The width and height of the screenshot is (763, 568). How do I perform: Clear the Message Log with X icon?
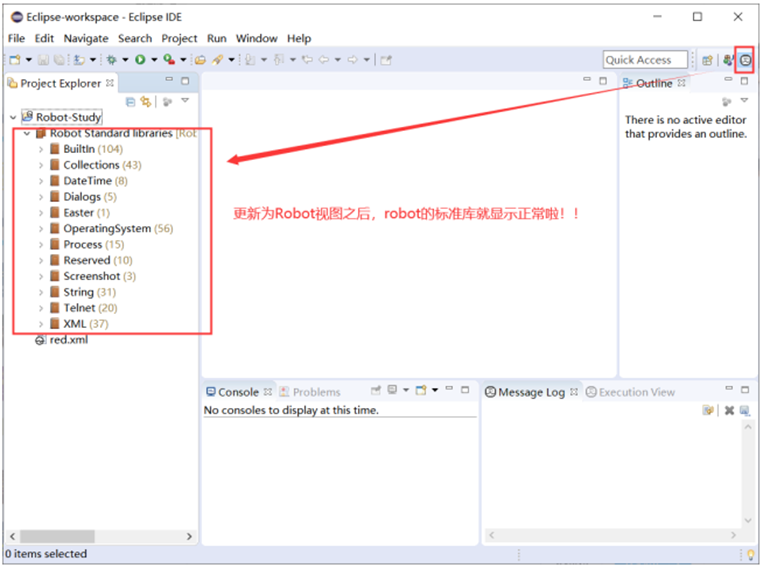729,410
